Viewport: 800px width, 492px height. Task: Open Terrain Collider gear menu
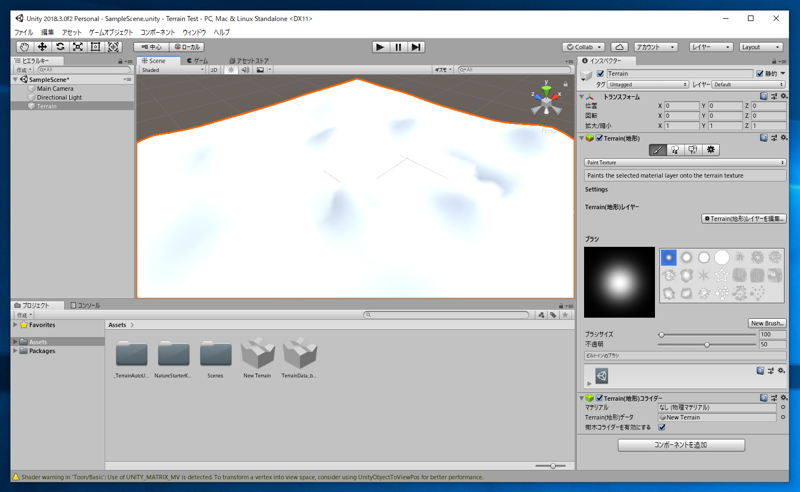click(784, 398)
